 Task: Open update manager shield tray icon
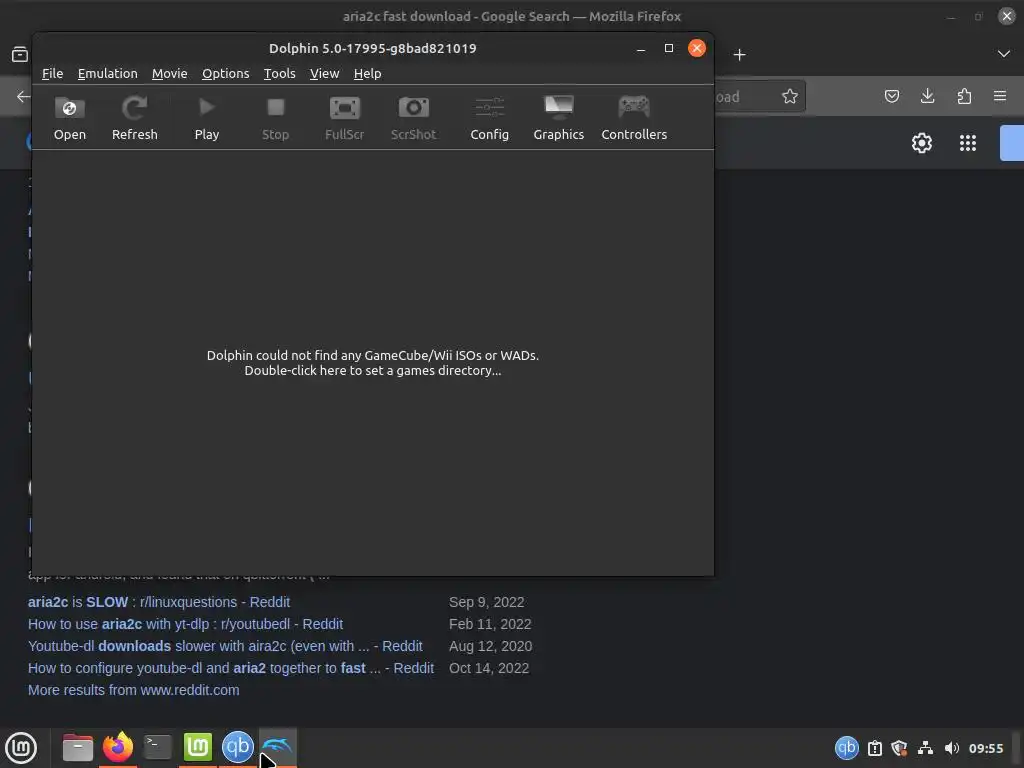tap(899, 748)
